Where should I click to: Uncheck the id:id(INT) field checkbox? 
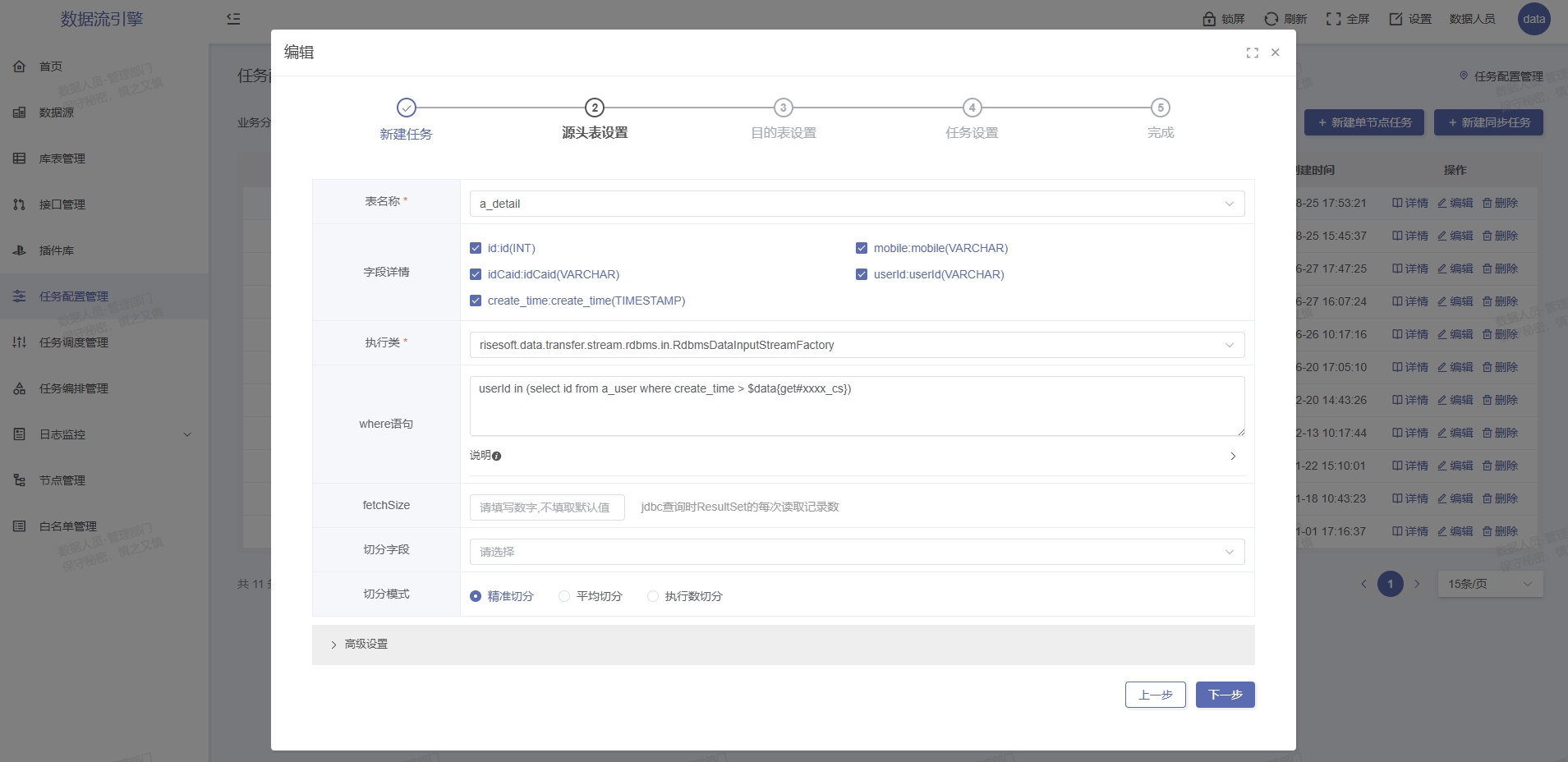coord(476,248)
